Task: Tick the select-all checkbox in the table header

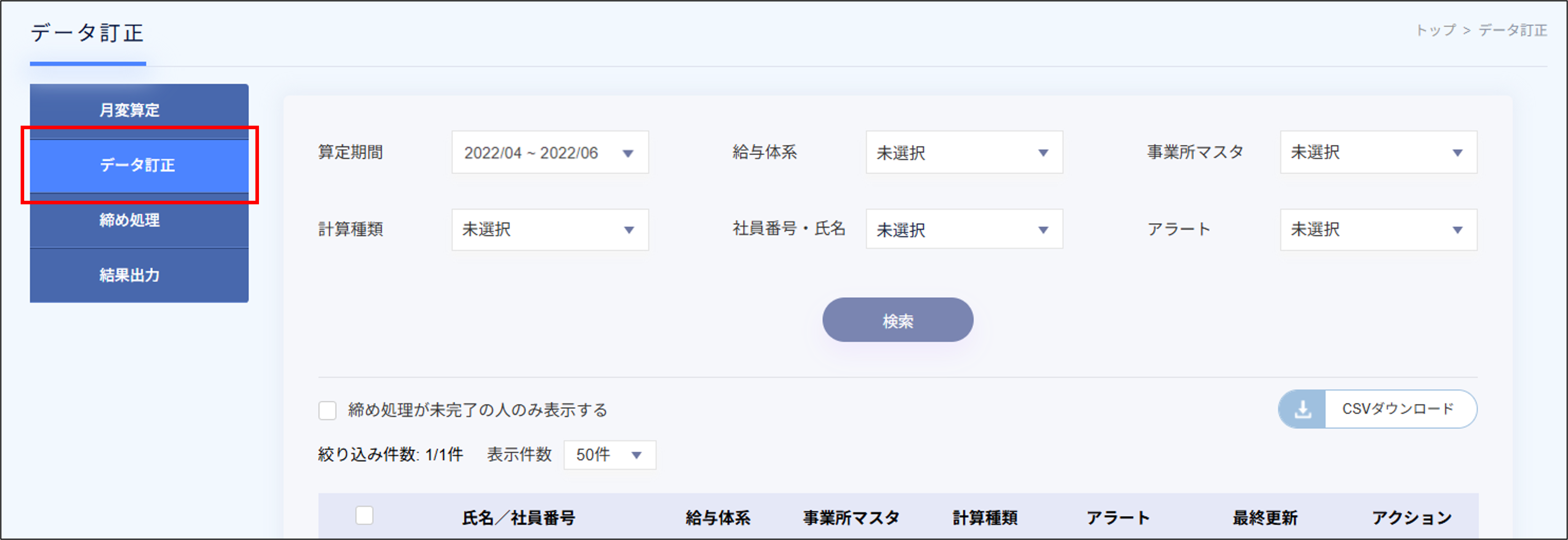Action: click(364, 516)
